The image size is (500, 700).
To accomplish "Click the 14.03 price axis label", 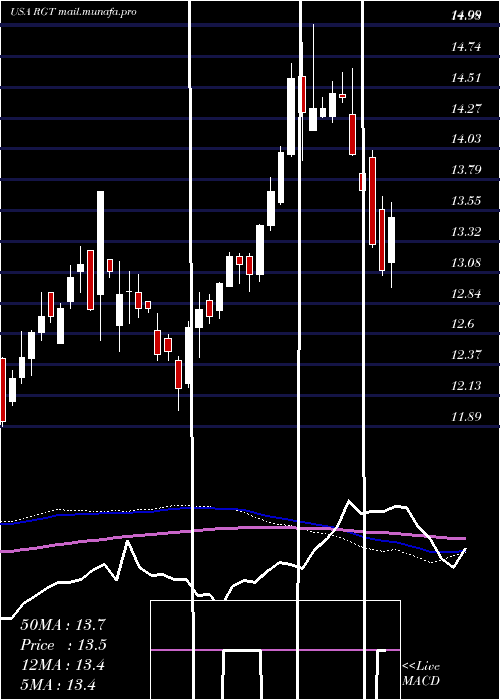I will click(x=466, y=139).
